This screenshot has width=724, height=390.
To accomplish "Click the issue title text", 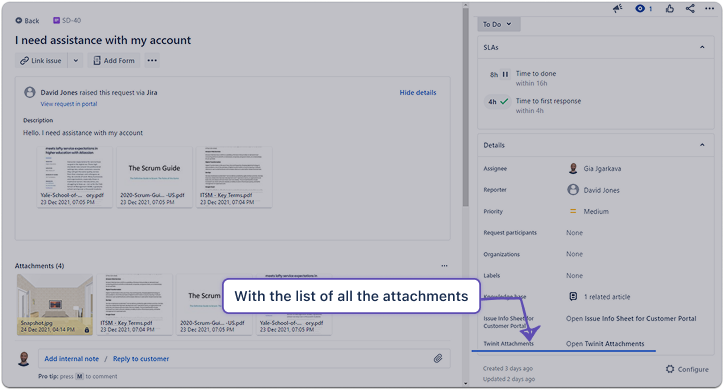I will click(x=103, y=40).
